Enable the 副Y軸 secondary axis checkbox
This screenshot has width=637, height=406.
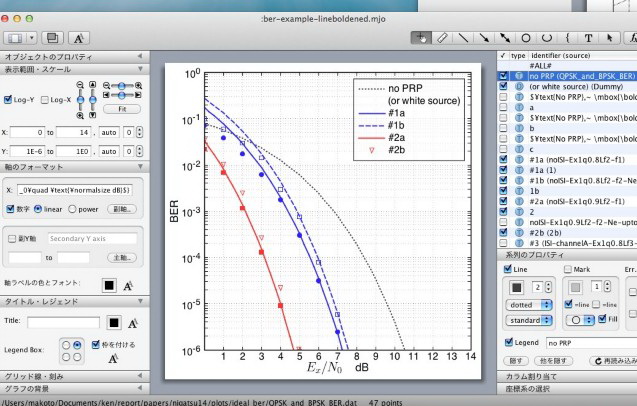click(12, 239)
